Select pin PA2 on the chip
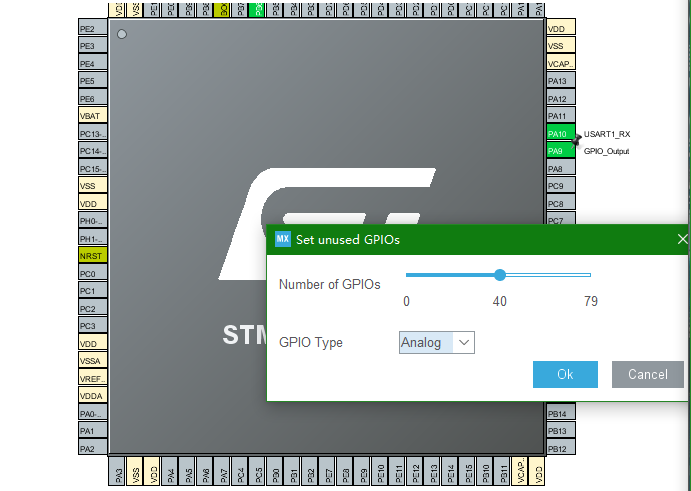 [93, 447]
